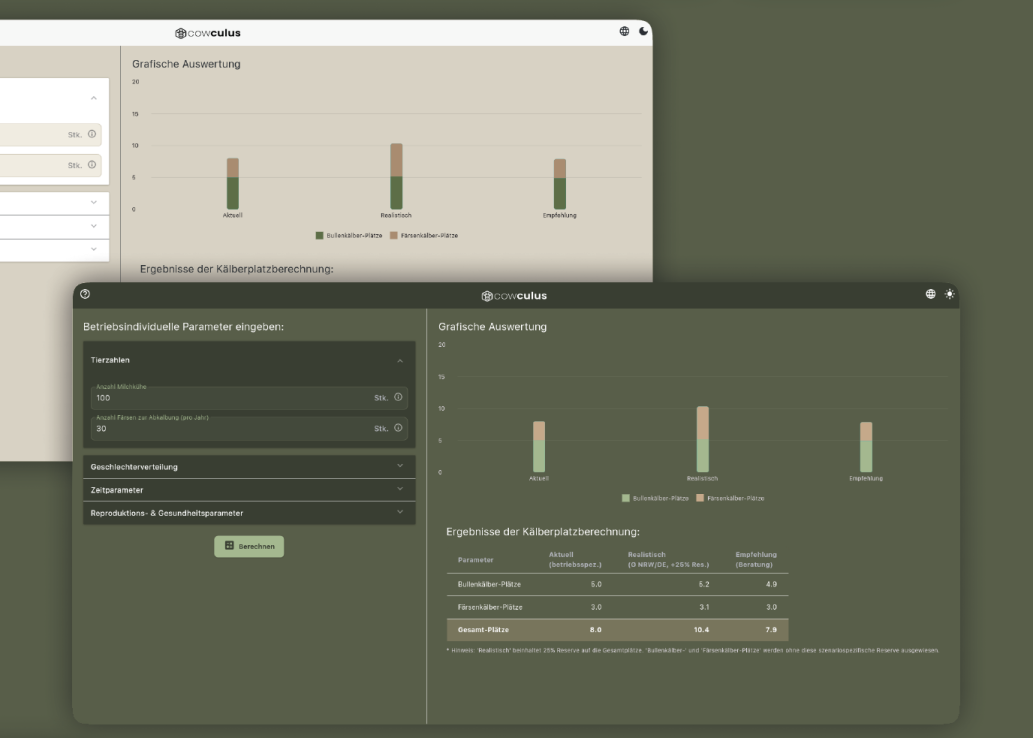
Task: Show info for Anzahl Färsen zur Abkalbung
Action: click(x=398, y=428)
